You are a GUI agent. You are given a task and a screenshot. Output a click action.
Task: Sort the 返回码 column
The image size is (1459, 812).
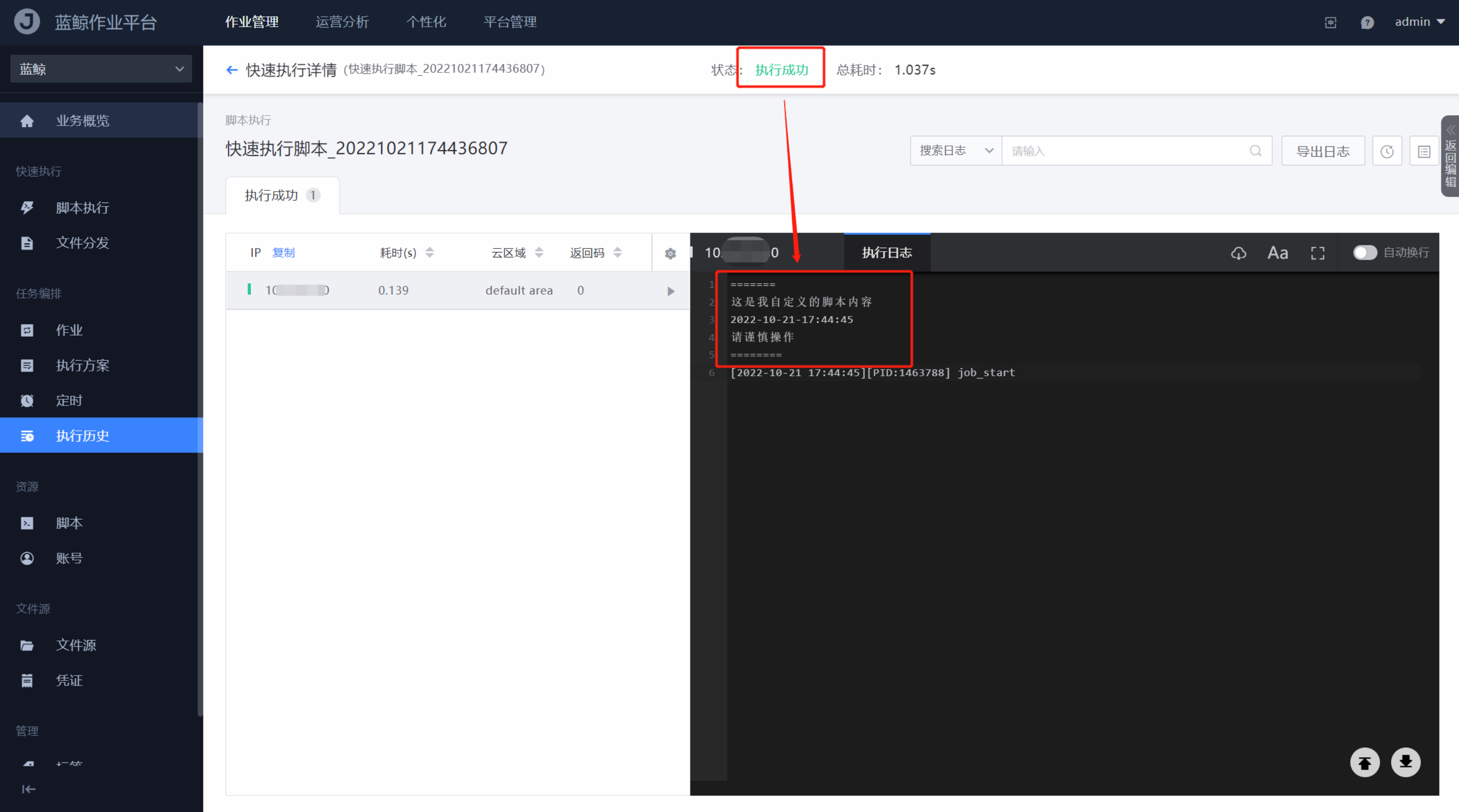point(617,253)
